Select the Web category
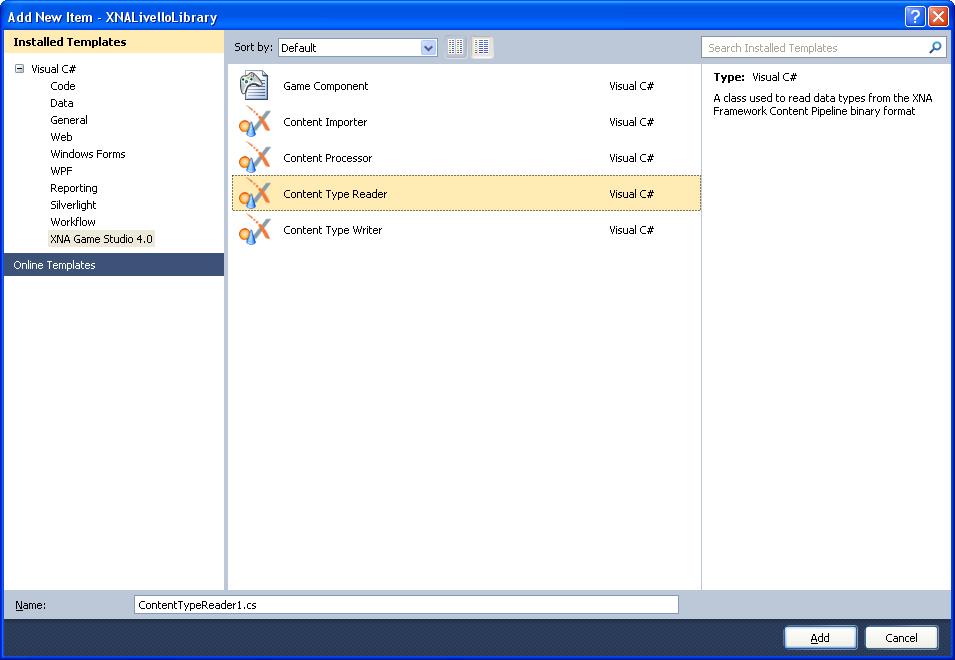 pyautogui.click(x=61, y=137)
